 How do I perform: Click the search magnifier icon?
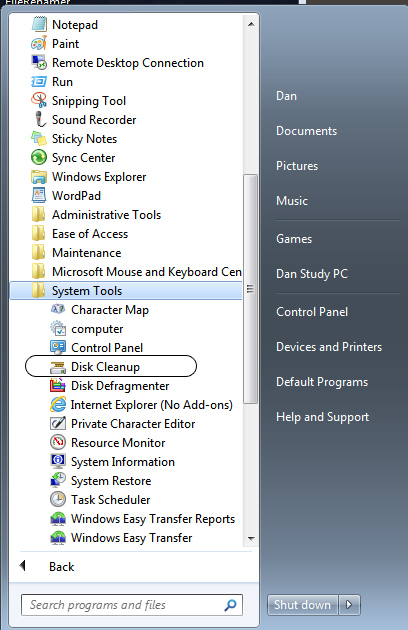(x=230, y=605)
